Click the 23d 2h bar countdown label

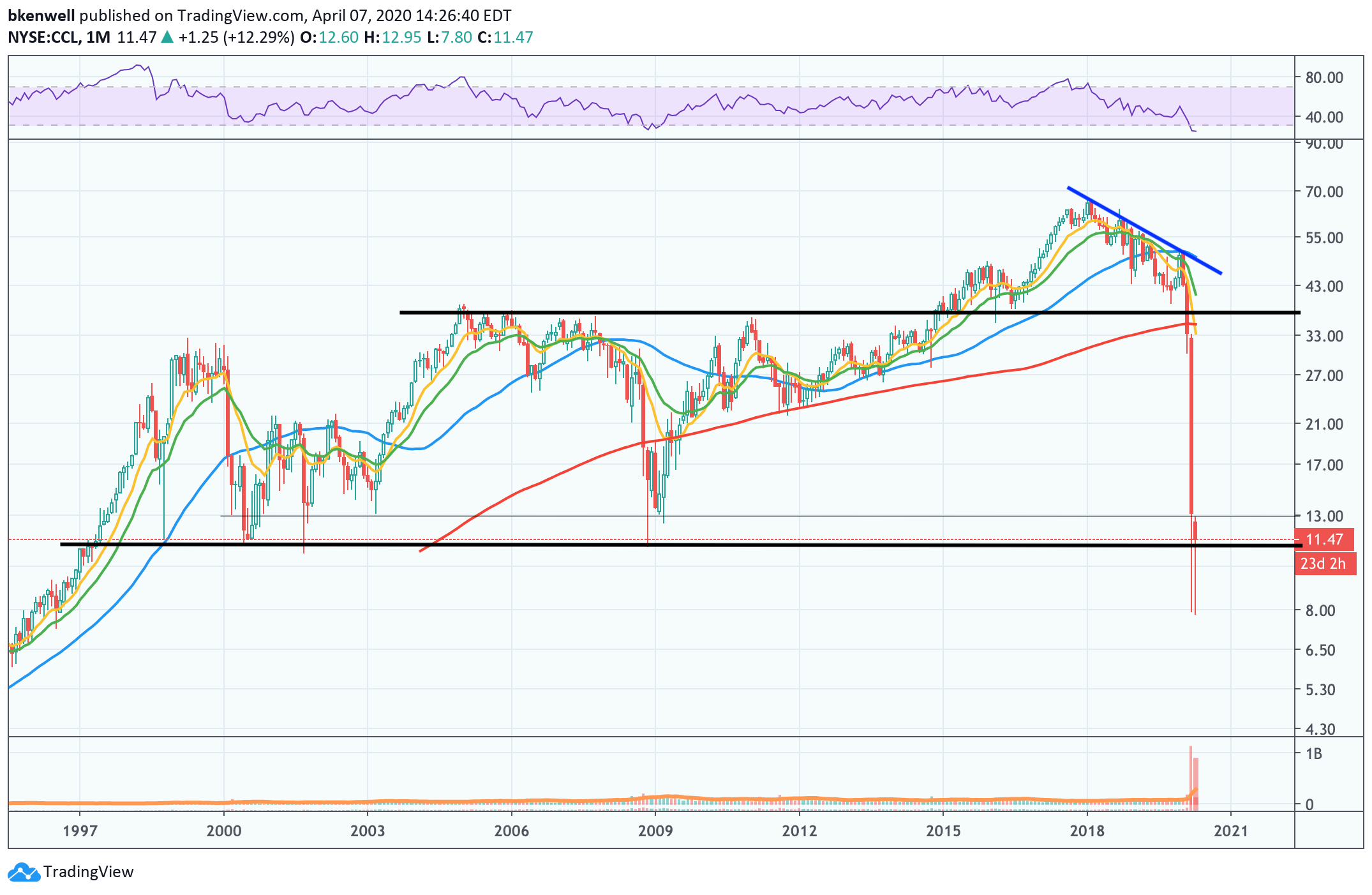point(1324,564)
